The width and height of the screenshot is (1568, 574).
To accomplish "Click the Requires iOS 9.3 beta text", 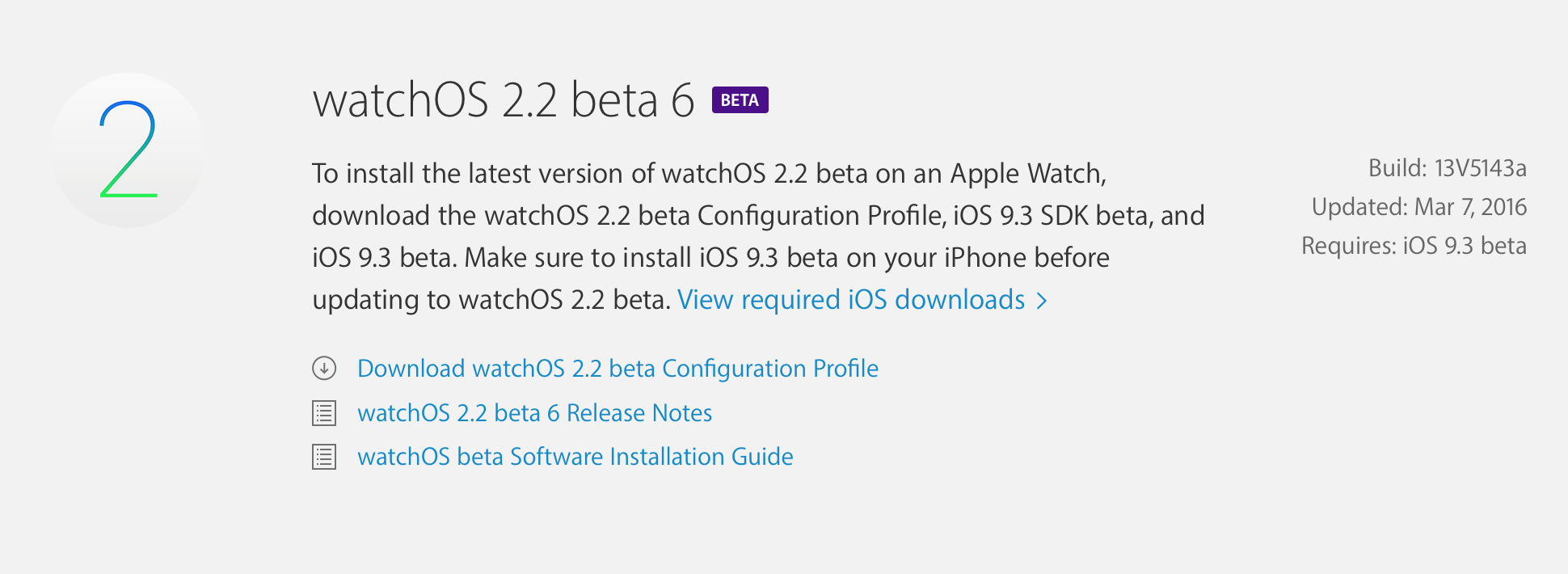I will point(1414,246).
